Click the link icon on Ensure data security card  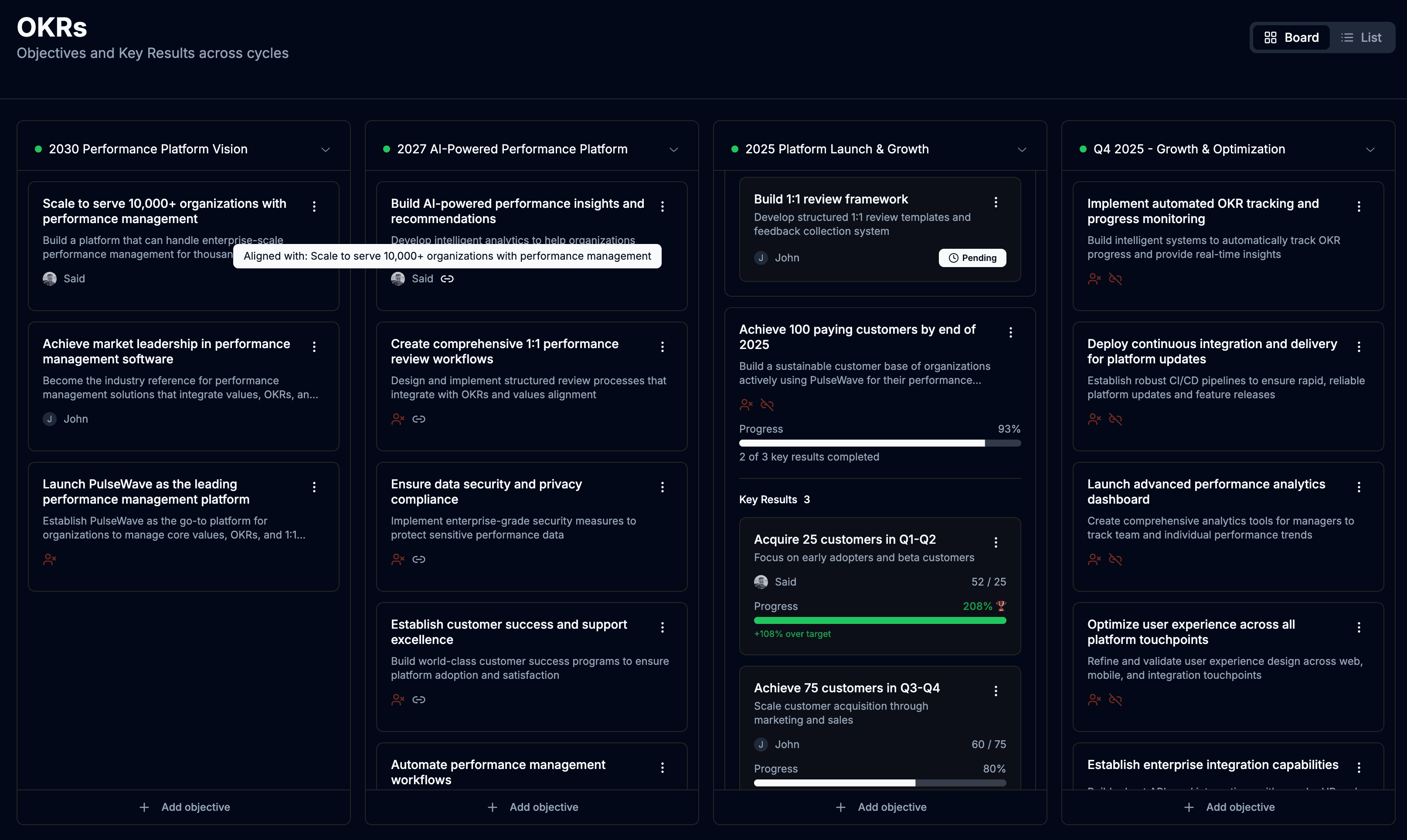[419, 559]
